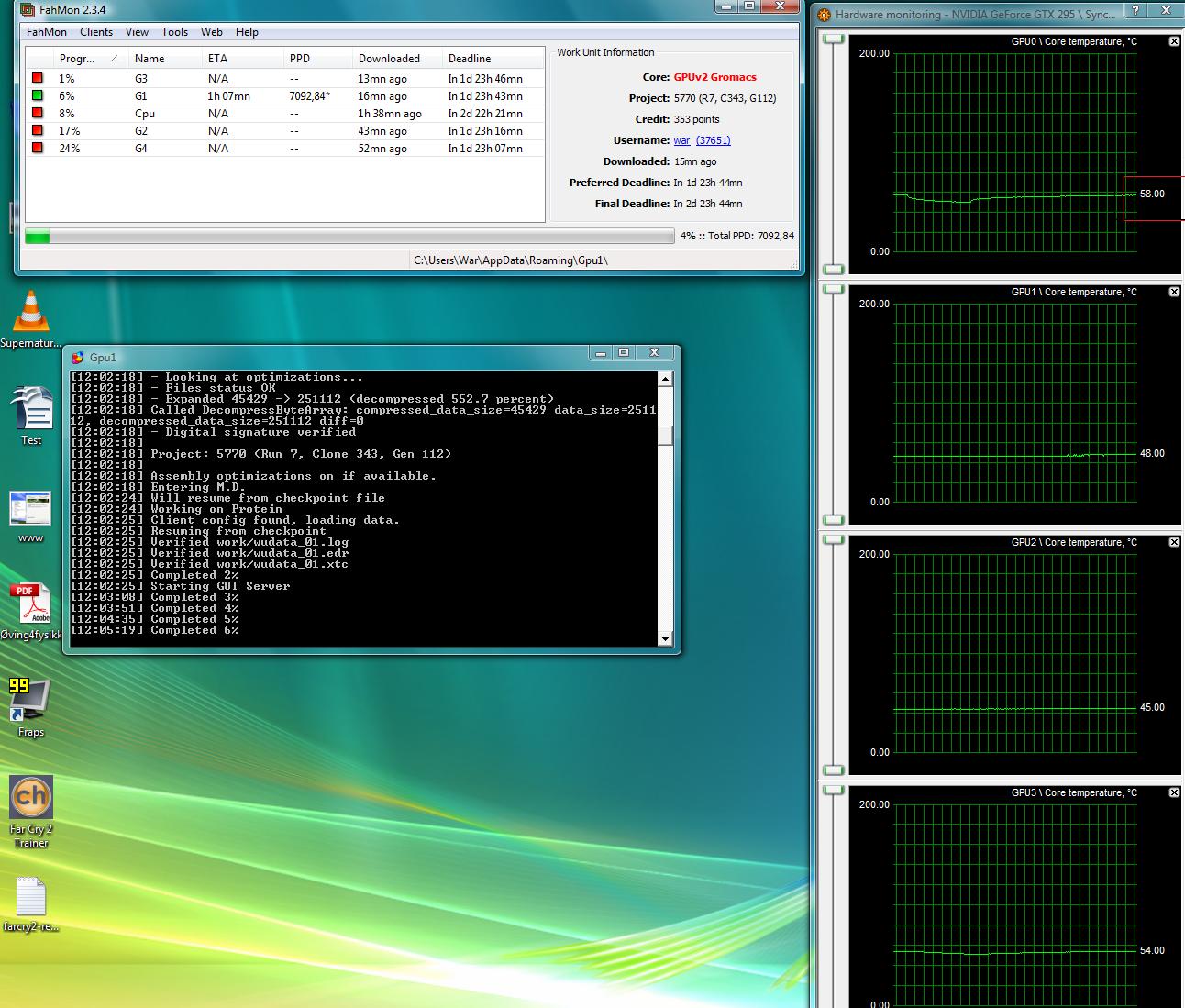Open the Clients menu
1185x1008 pixels.
[x=96, y=32]
